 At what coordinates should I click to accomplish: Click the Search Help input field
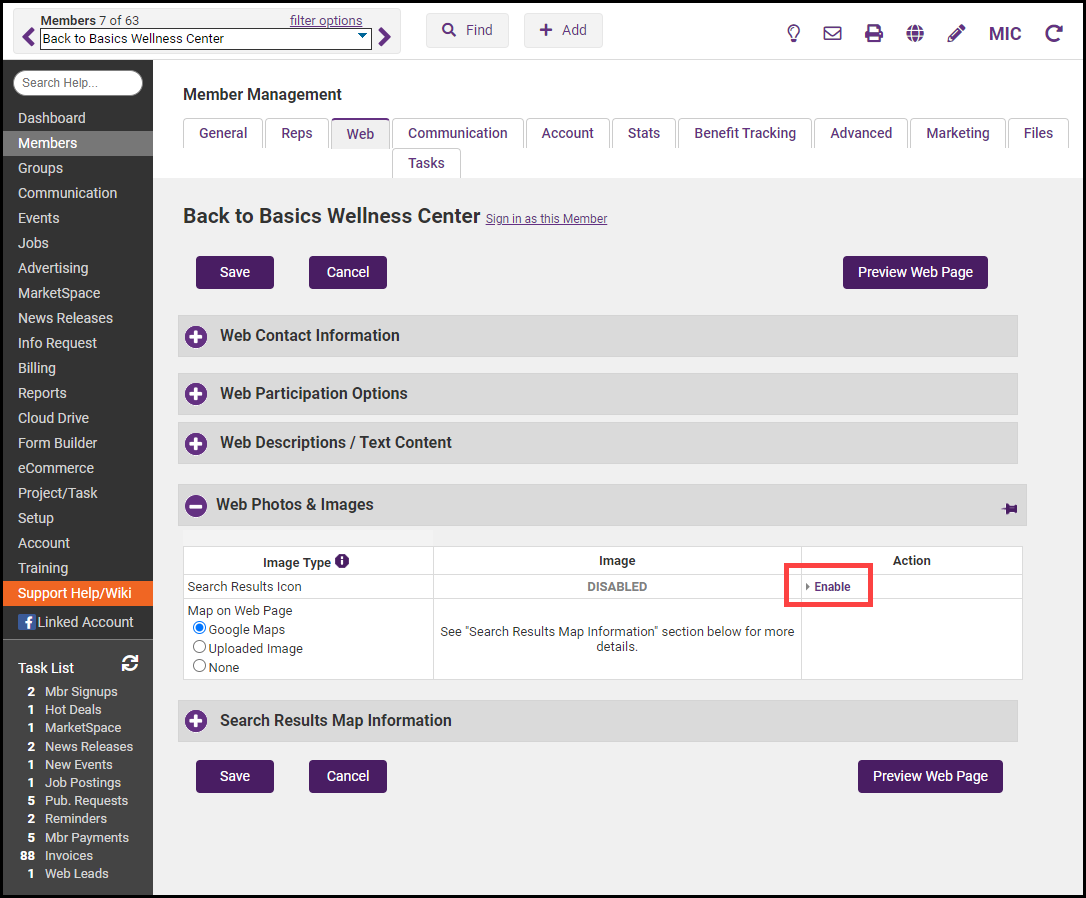click(x=78, y=83)
